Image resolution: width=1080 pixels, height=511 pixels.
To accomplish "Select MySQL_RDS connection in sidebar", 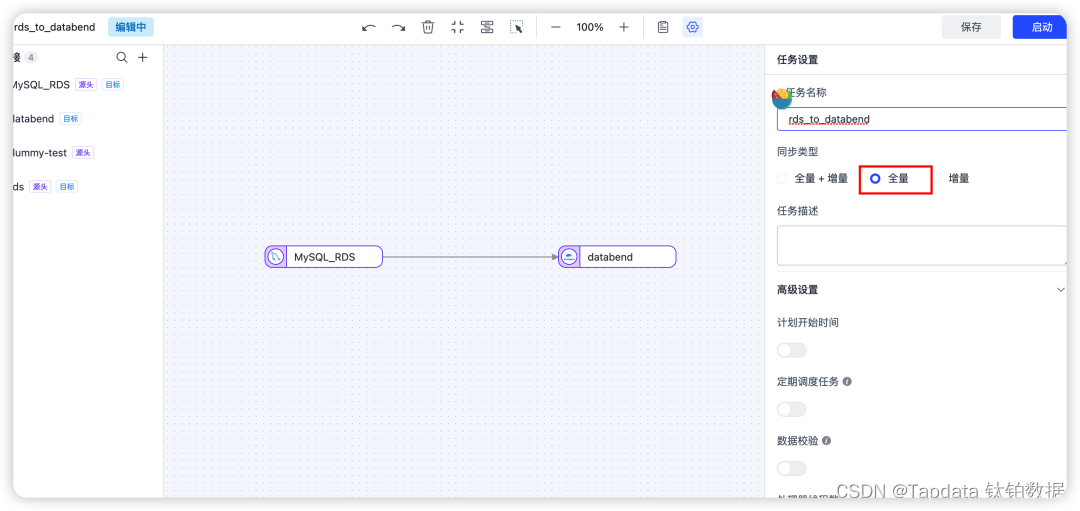I will (x=41, y=85).
